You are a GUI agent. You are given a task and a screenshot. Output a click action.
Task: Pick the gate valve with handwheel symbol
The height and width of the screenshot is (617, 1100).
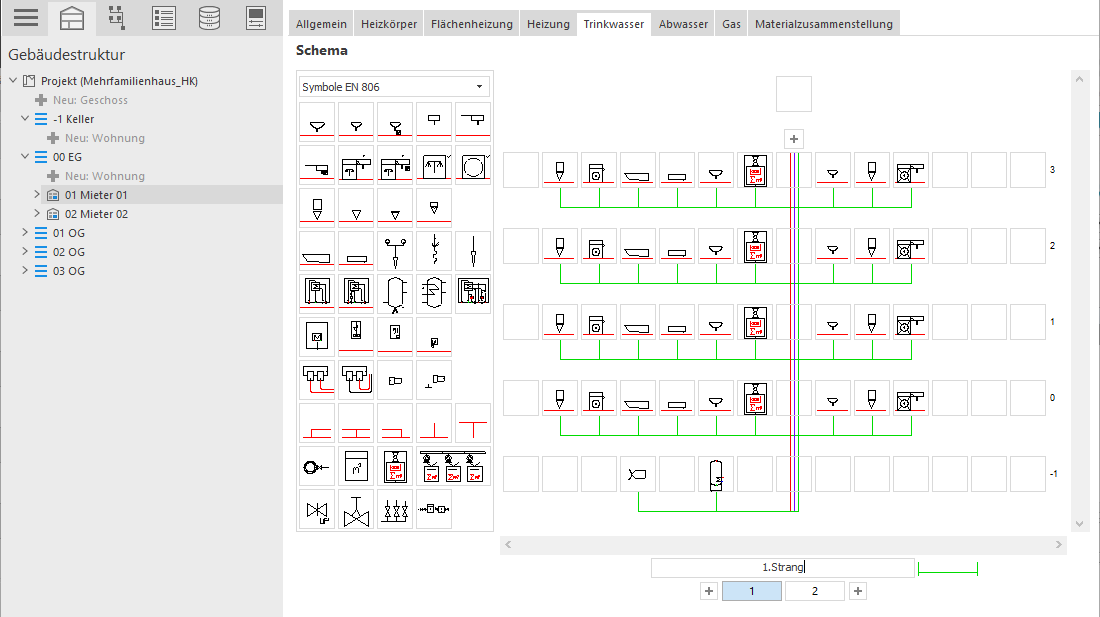tap(356, 510)
